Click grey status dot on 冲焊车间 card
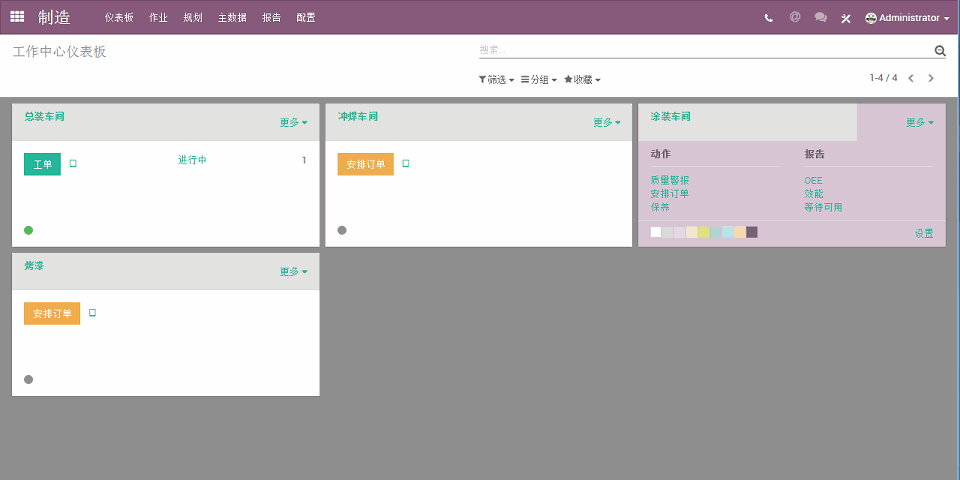960x480 pixels. [342, 230]
